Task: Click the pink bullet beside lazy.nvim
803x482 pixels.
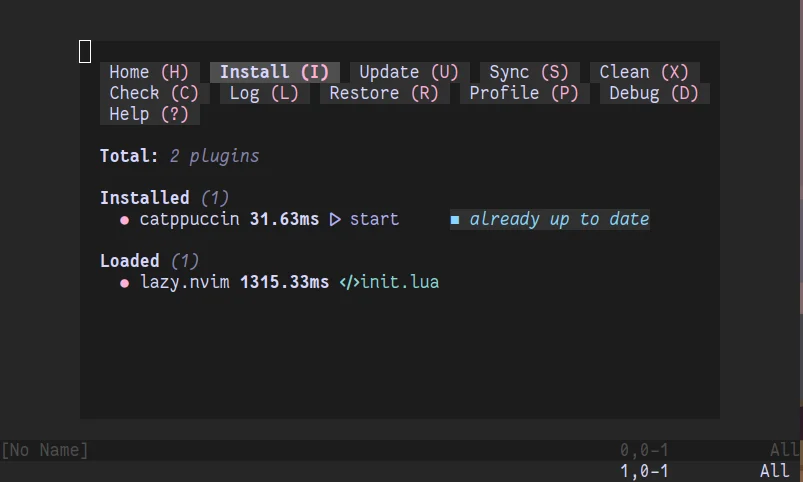Action: (124, 283)
